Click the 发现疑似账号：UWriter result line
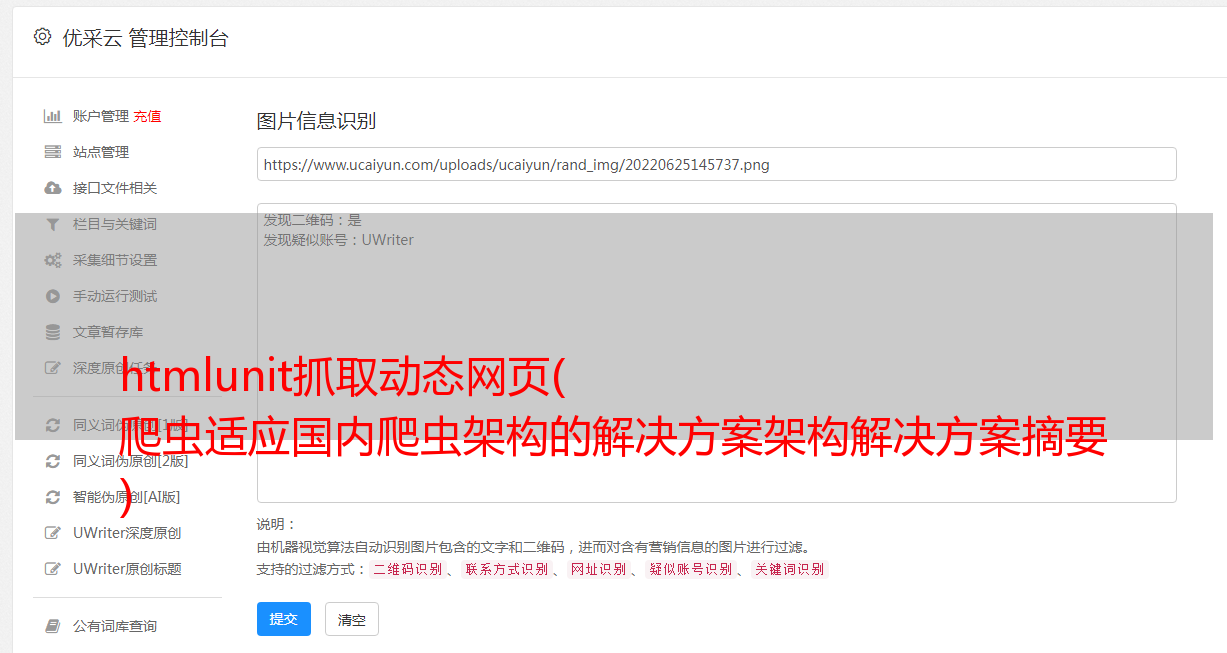The image size is (1227, 653). (x=338, y=240)
